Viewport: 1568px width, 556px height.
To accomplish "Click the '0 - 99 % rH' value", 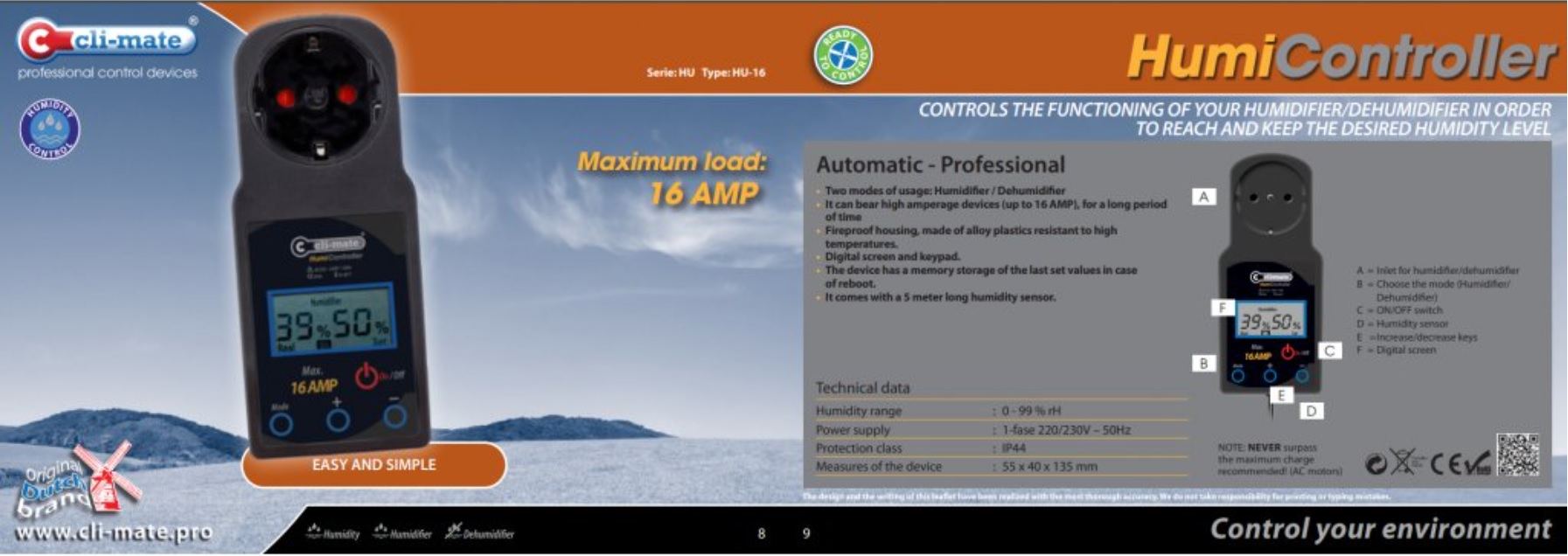I will pos(1031,411).
